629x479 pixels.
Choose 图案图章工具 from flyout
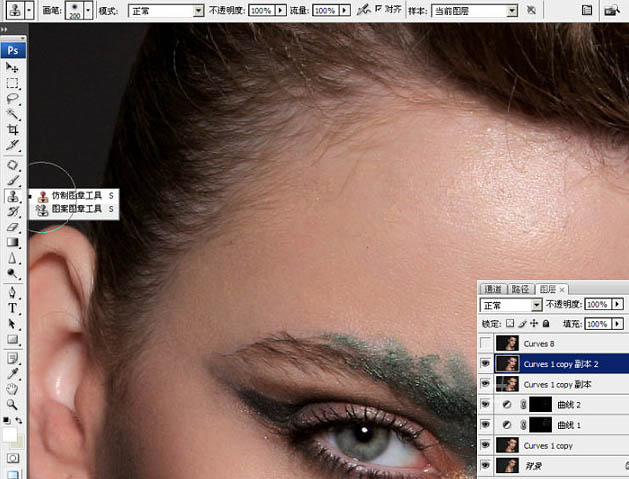pyautogui.click(x=74, y=209)
